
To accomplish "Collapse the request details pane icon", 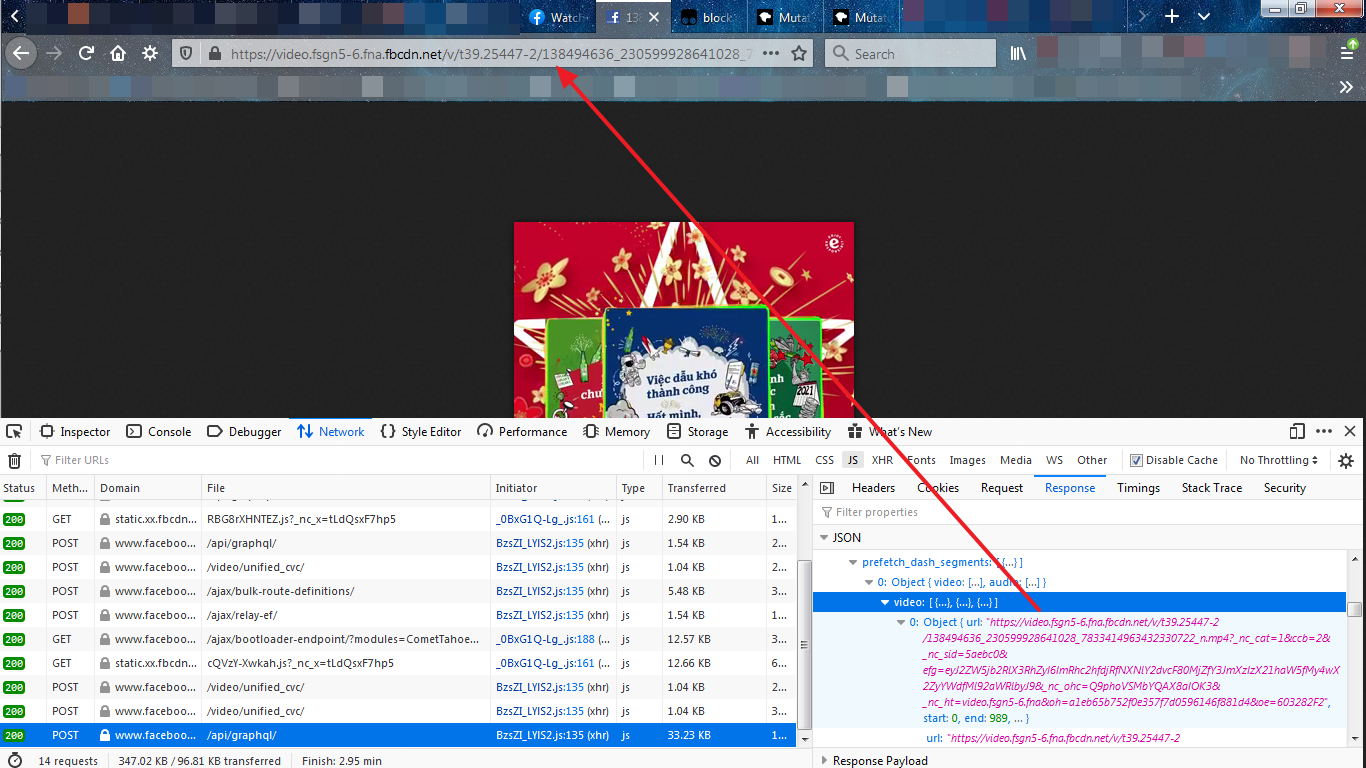I will click(827, 488).
